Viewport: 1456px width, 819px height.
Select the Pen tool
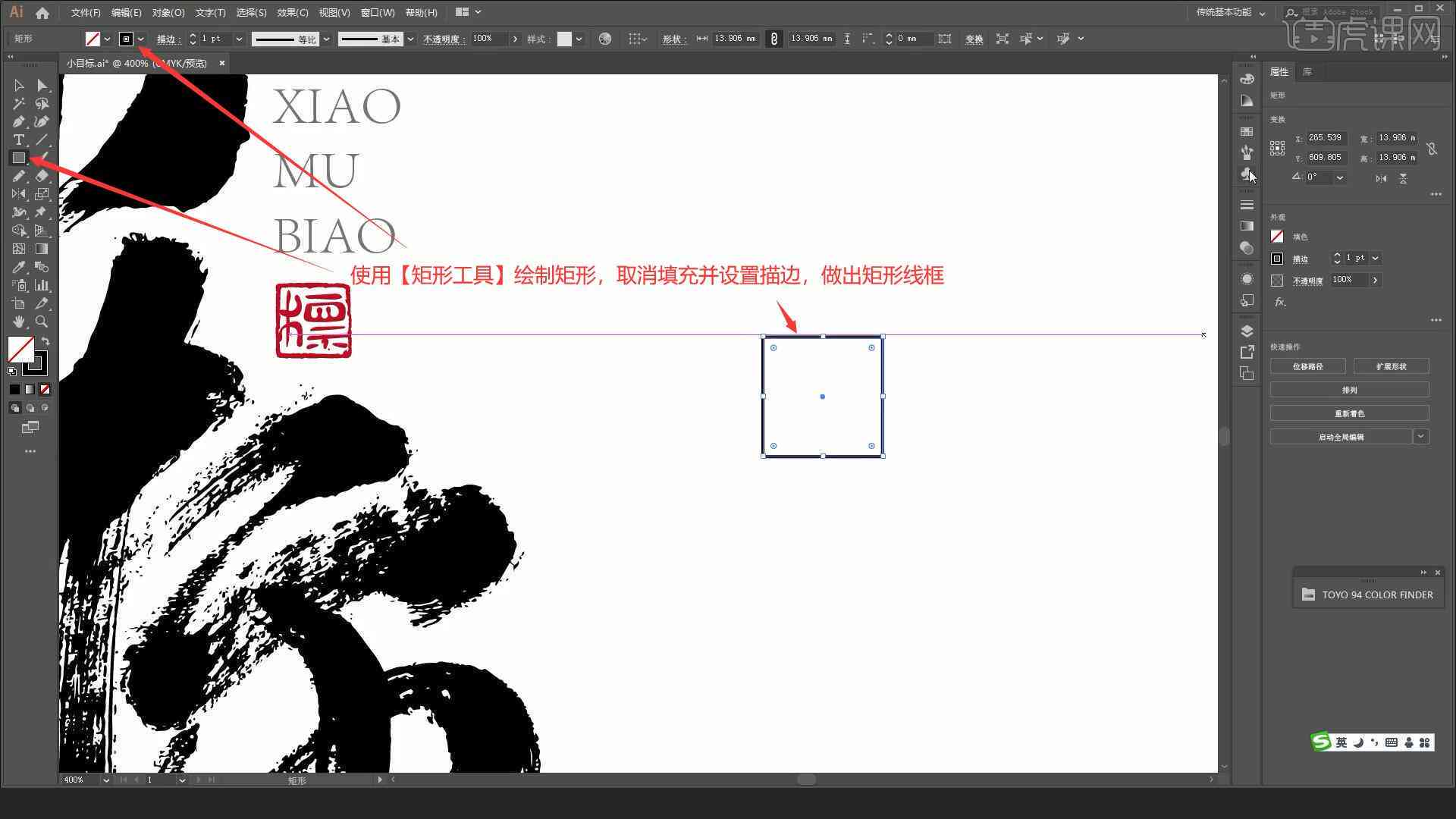point(19,122)
